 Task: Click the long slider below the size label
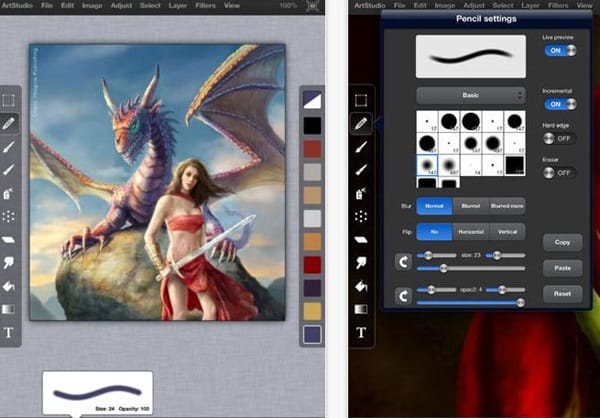point(471,268)
